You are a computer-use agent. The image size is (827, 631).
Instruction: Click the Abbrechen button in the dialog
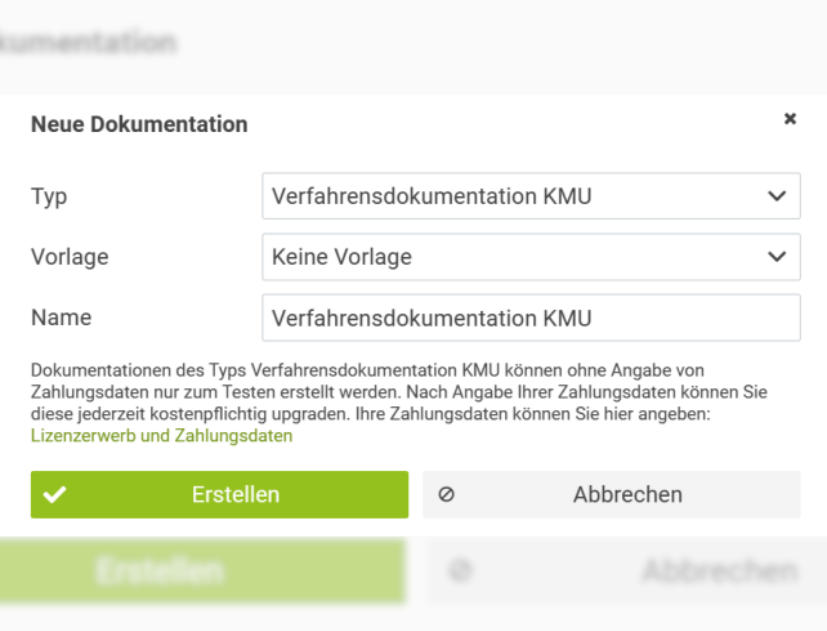(612, 494)
